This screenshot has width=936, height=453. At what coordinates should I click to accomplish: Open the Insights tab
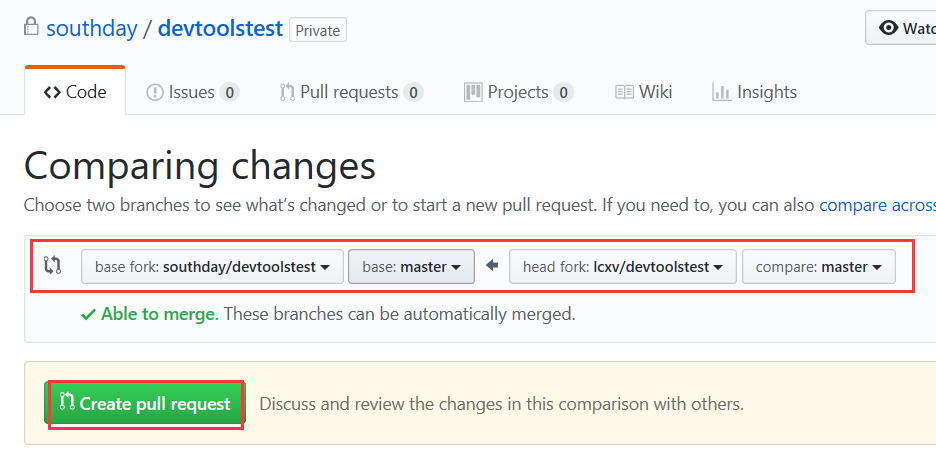point(754,92)
